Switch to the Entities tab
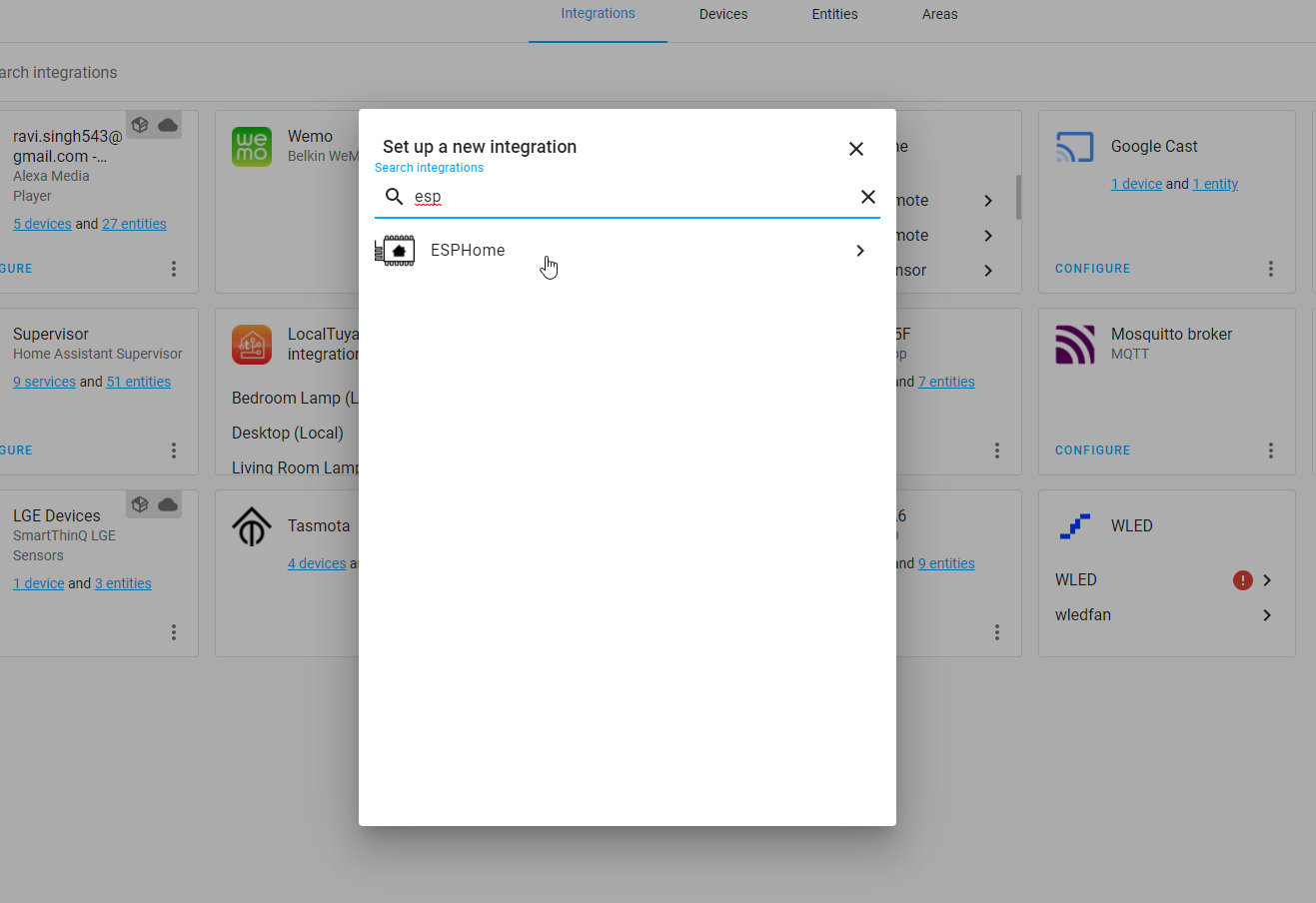Viewport: 1316px width, 903px height. pos(834,14)
